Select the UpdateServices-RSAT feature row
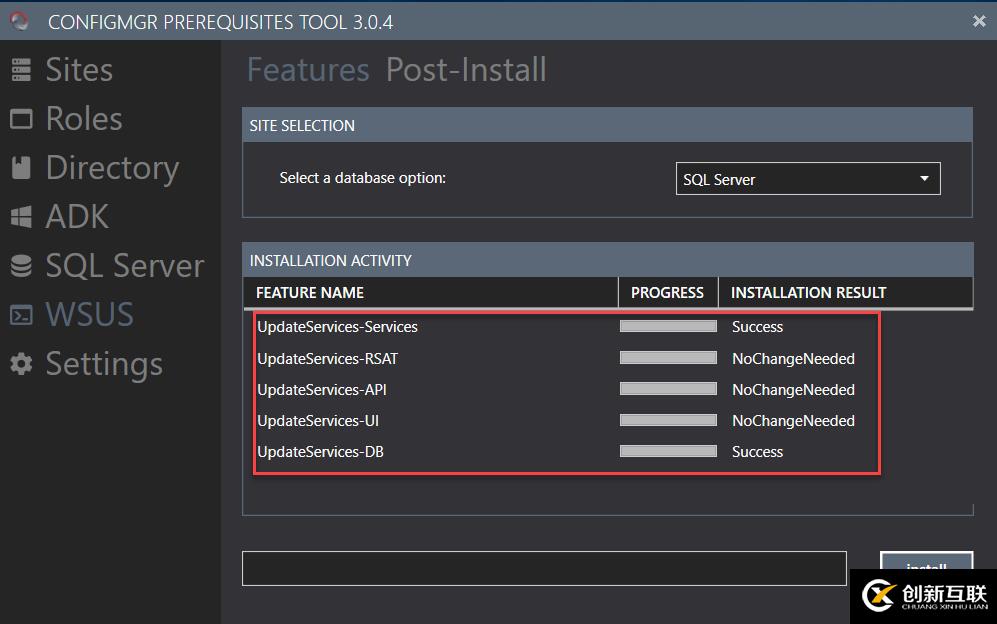Screen dimensions: 997x624 pyautogui.click(x=327, y=359)
